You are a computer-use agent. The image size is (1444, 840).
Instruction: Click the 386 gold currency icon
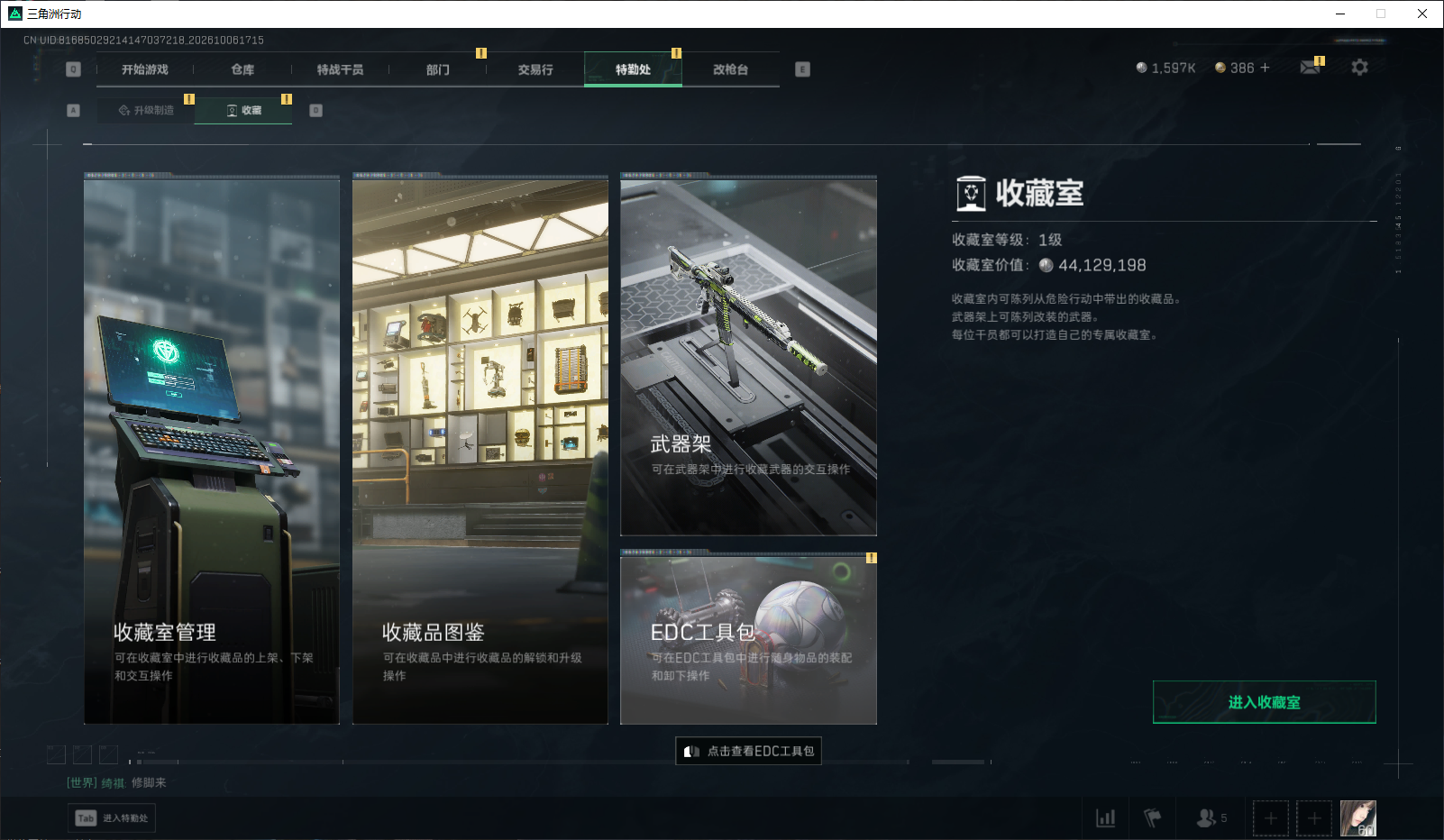click(1220, 68)
